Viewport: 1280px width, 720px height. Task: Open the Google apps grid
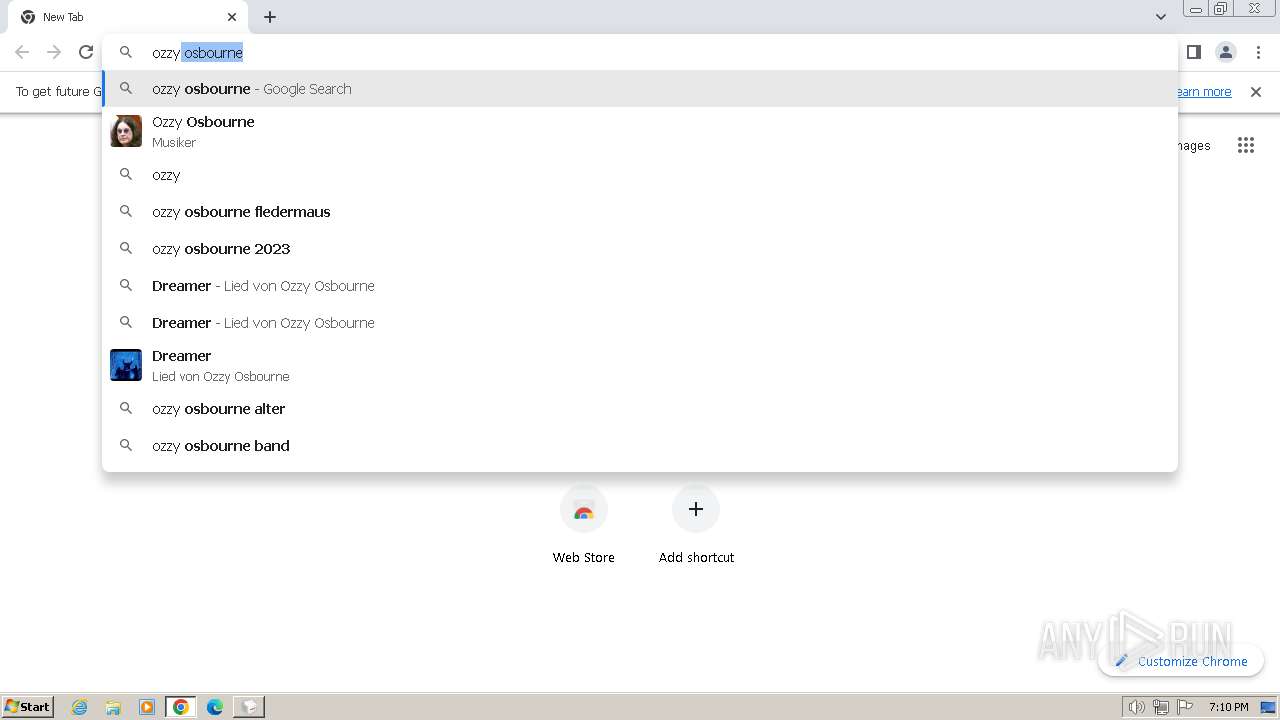click(x=1246, y=145)
